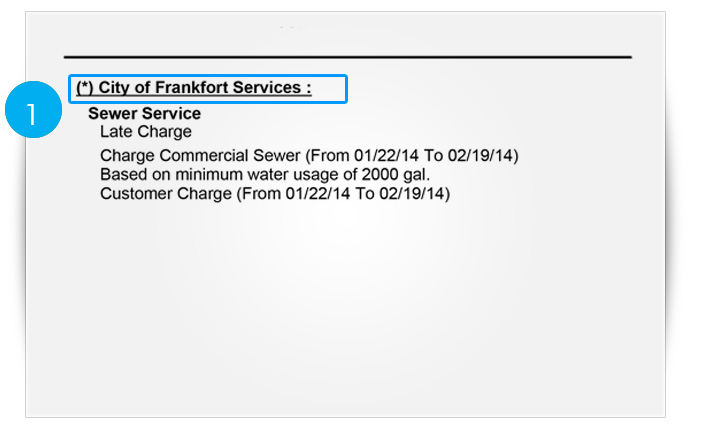Click the 2000 gal. usage value

[x=396, y=175]
